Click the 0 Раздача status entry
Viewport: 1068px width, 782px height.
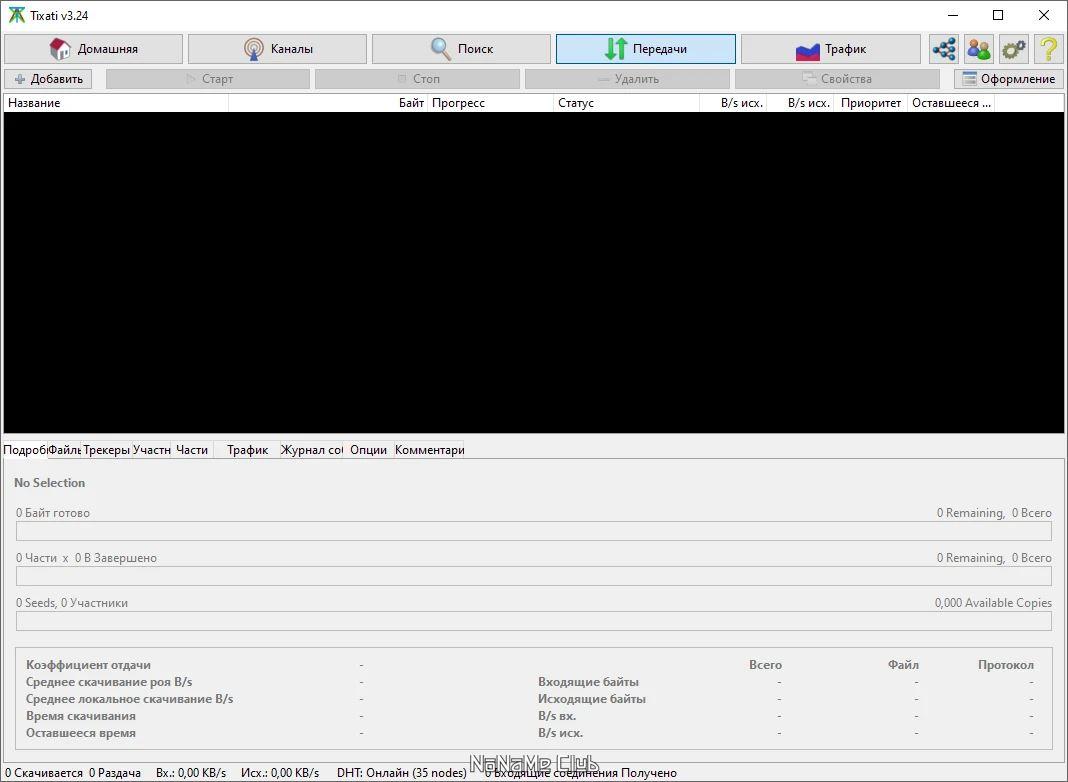(115, 772)
